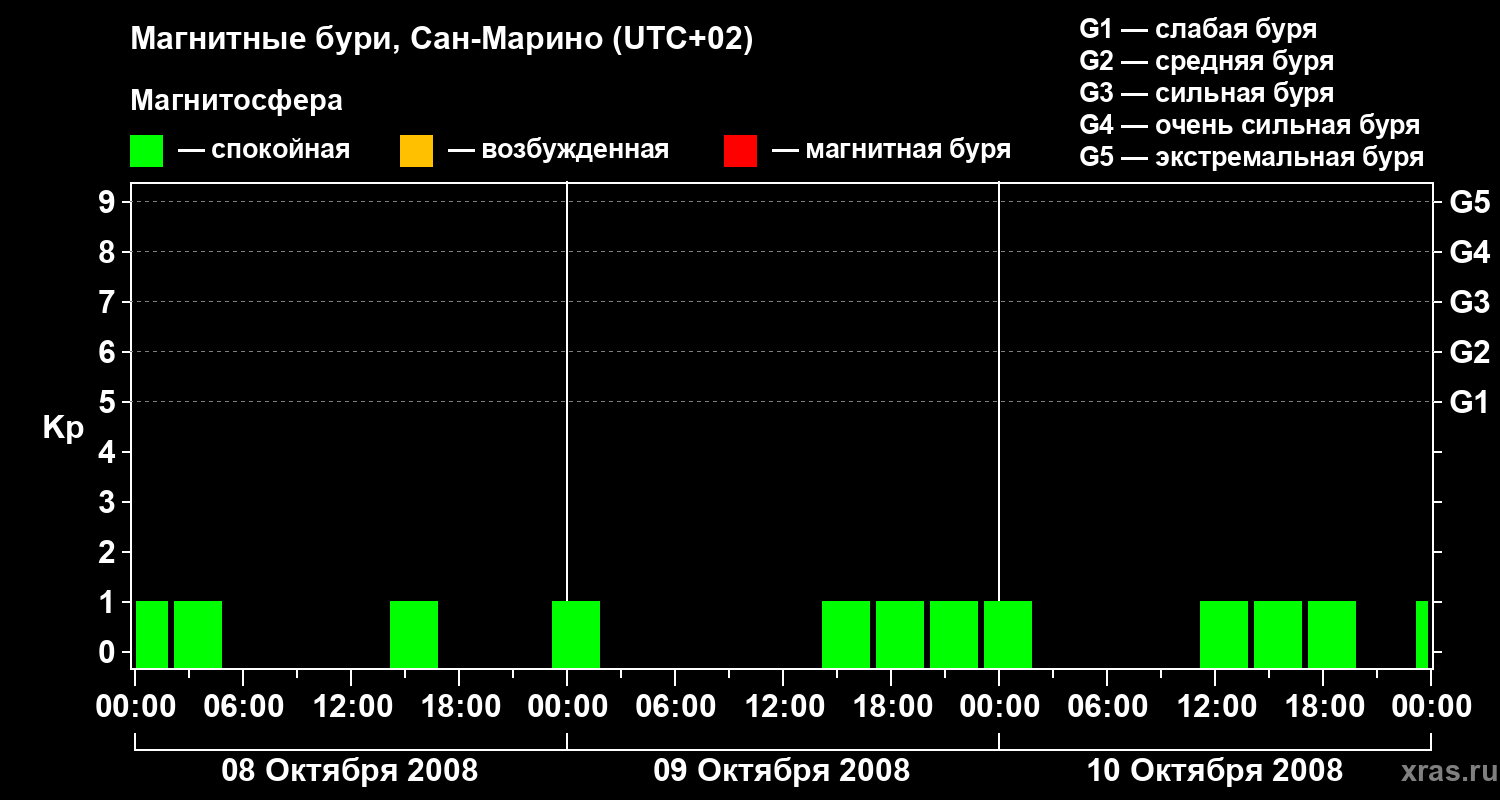Image resolution: width=1500 pixels, height=800 pixels.
Task: Click «G3 — сильная буря» legend line
Action: [x=1206, y=93]
